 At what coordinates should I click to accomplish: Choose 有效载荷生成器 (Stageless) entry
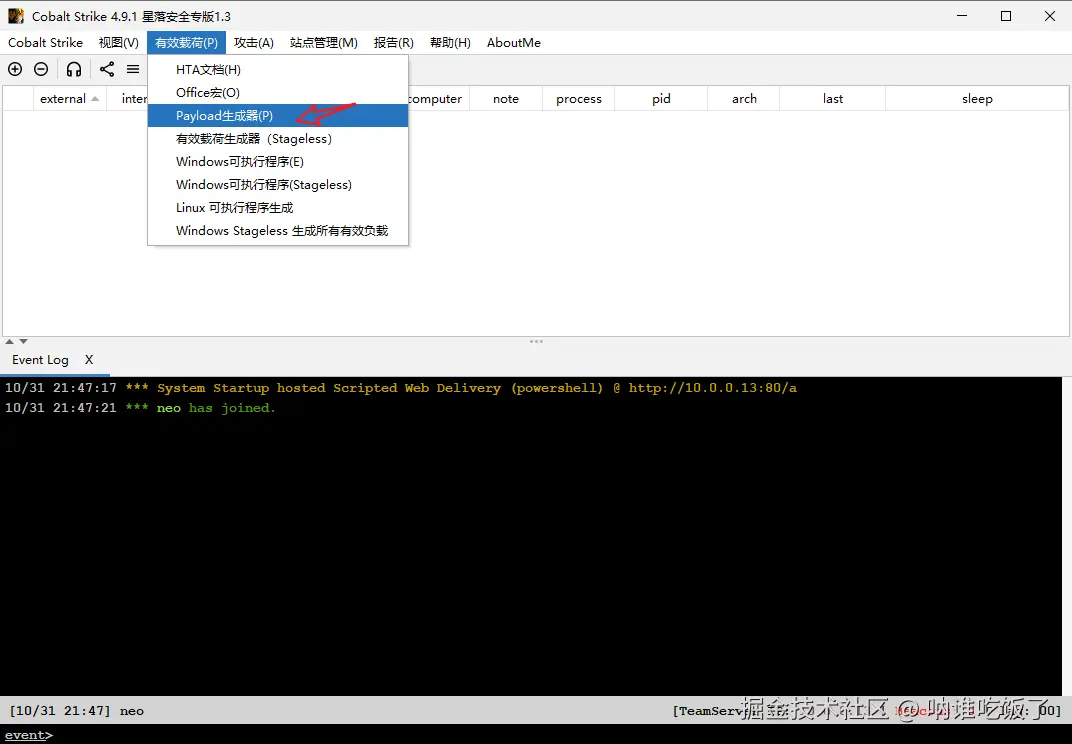(278, 139)
